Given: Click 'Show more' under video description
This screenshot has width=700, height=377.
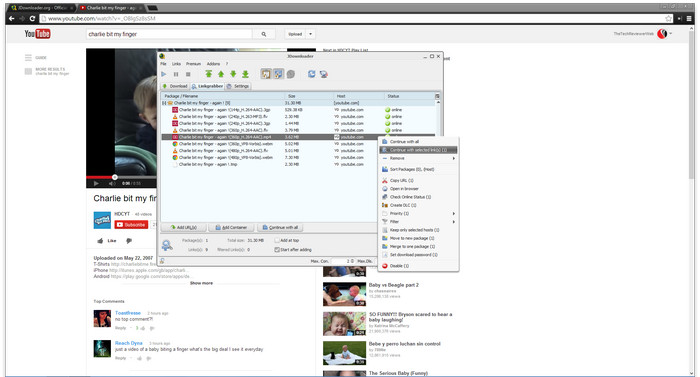Looking at the screenshot, I should (x=201, y=283).
